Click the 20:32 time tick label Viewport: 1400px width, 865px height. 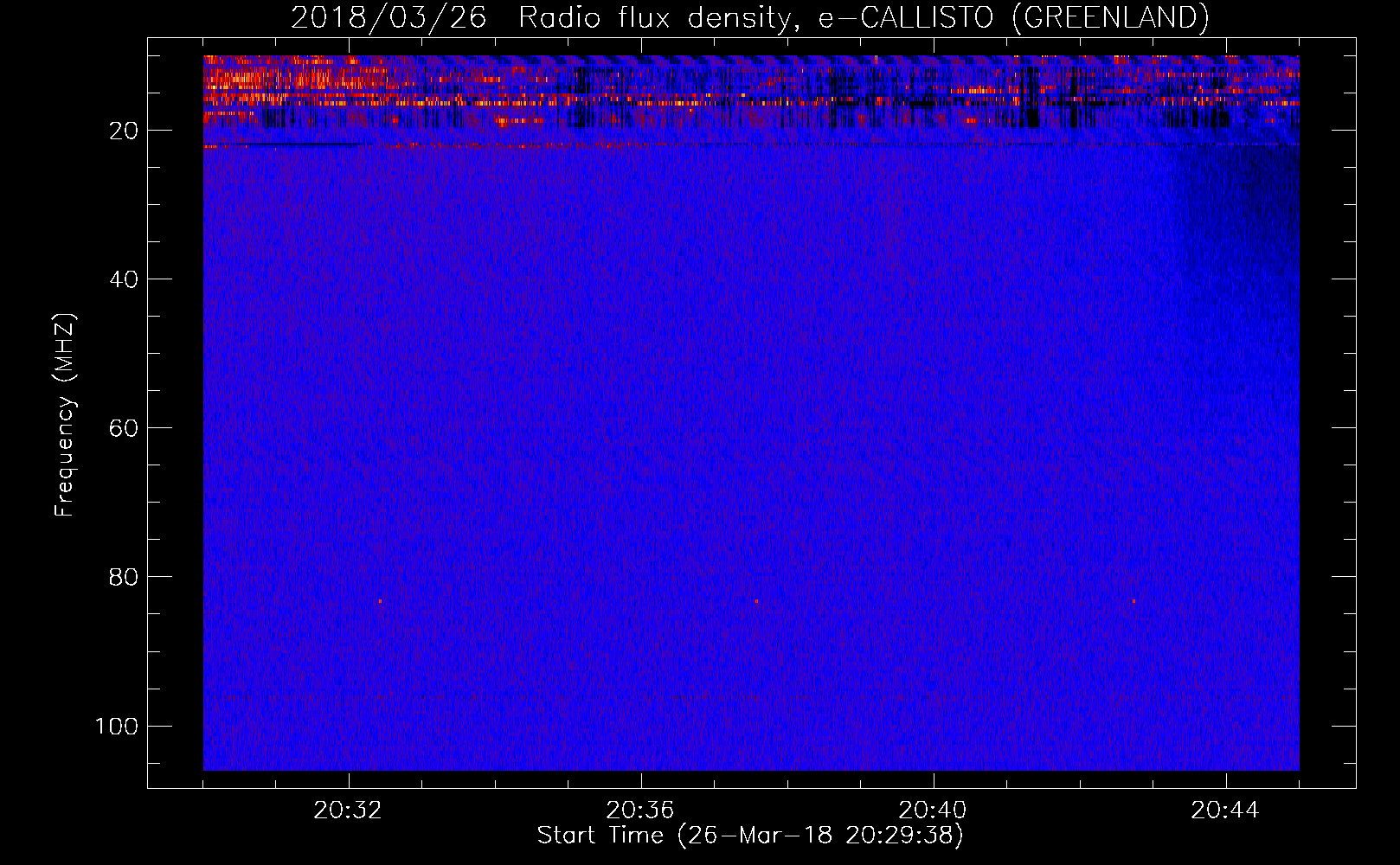click(x=348, y=811)
